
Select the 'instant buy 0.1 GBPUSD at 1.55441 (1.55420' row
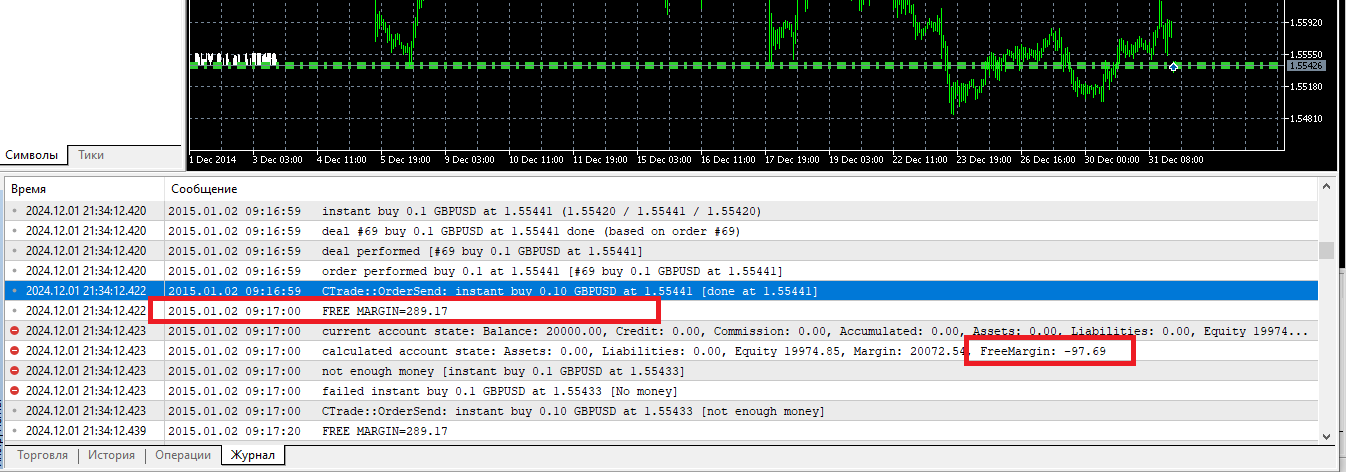coord(661,211)
